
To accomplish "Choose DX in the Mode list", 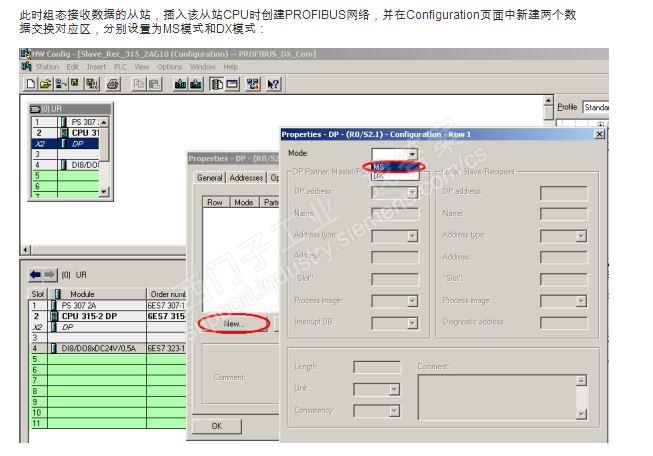I will tap(394, 176).
